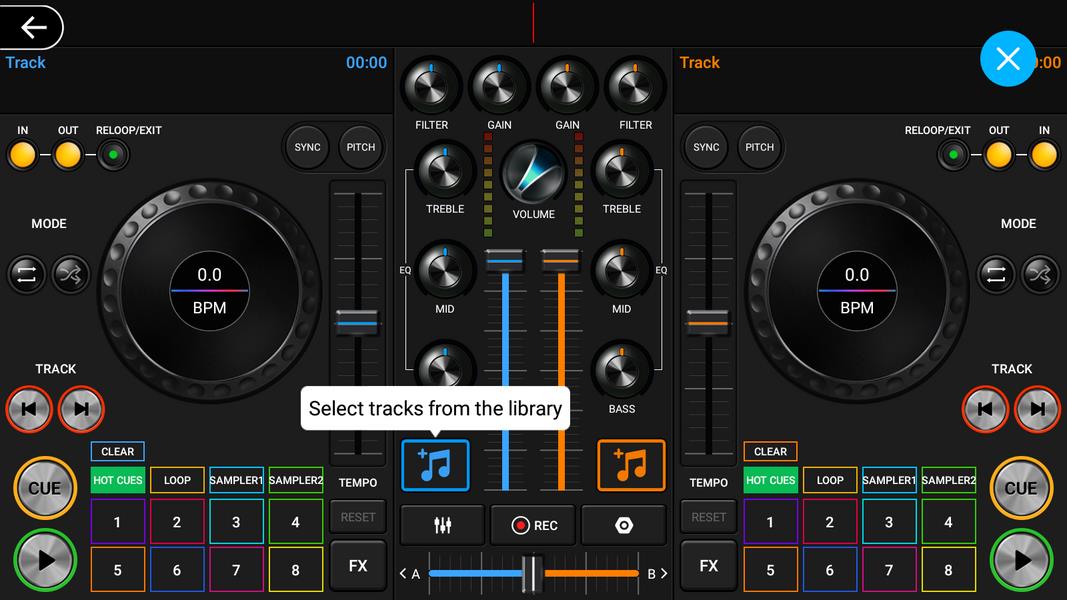Toggle repeat mode on left deck
The image size is (1067, 600).
[x=27, y=274]
